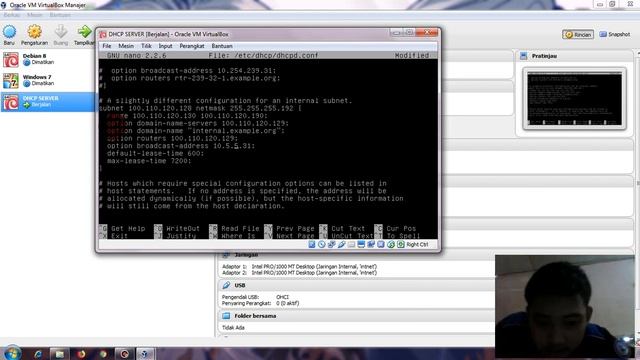This screenshot has height=360, width=640.
Task: Open Chrome from taskbar
Action: (103, 354)
